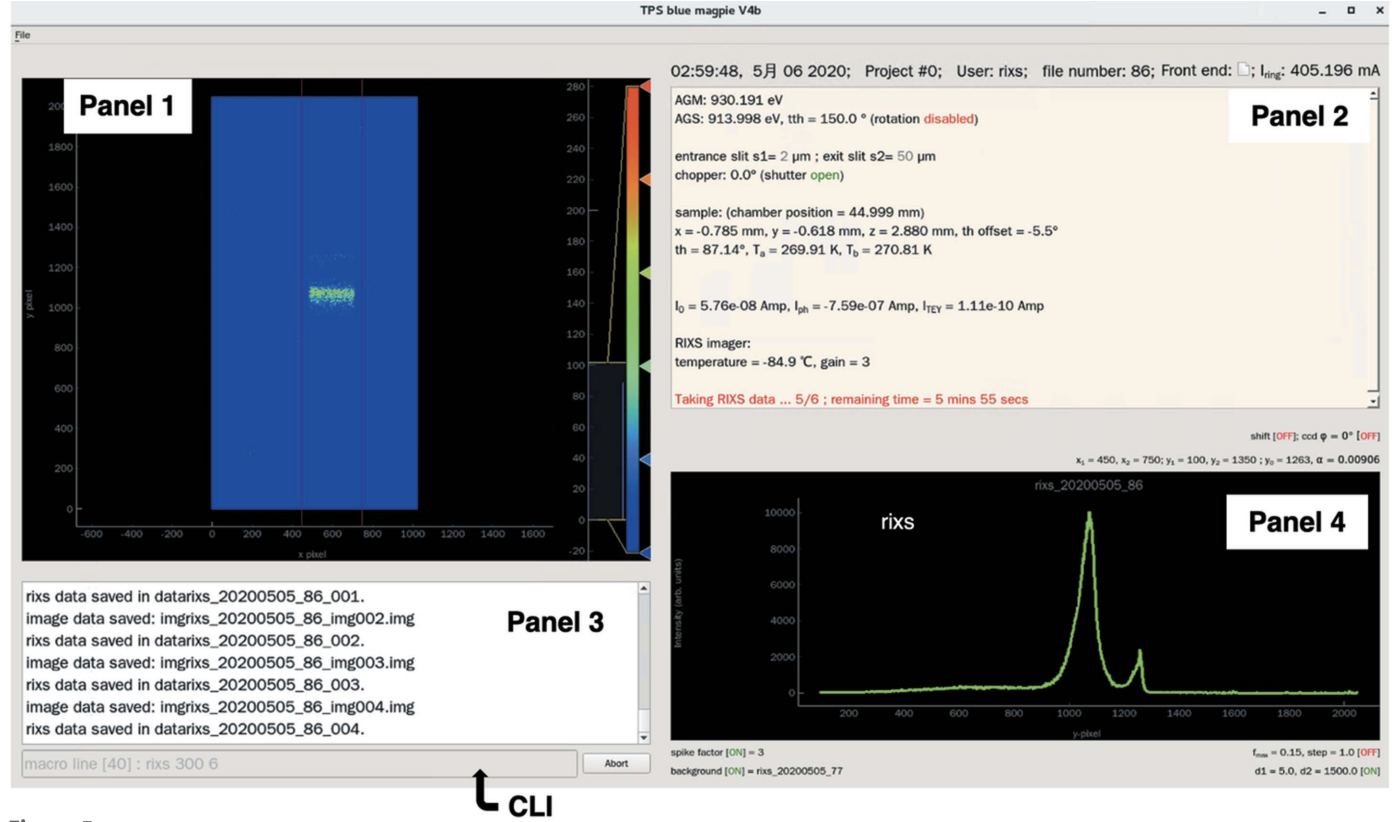Click the top red colorbar marker triangle
The image size is (1400, 822).
[x=645, y=87]
